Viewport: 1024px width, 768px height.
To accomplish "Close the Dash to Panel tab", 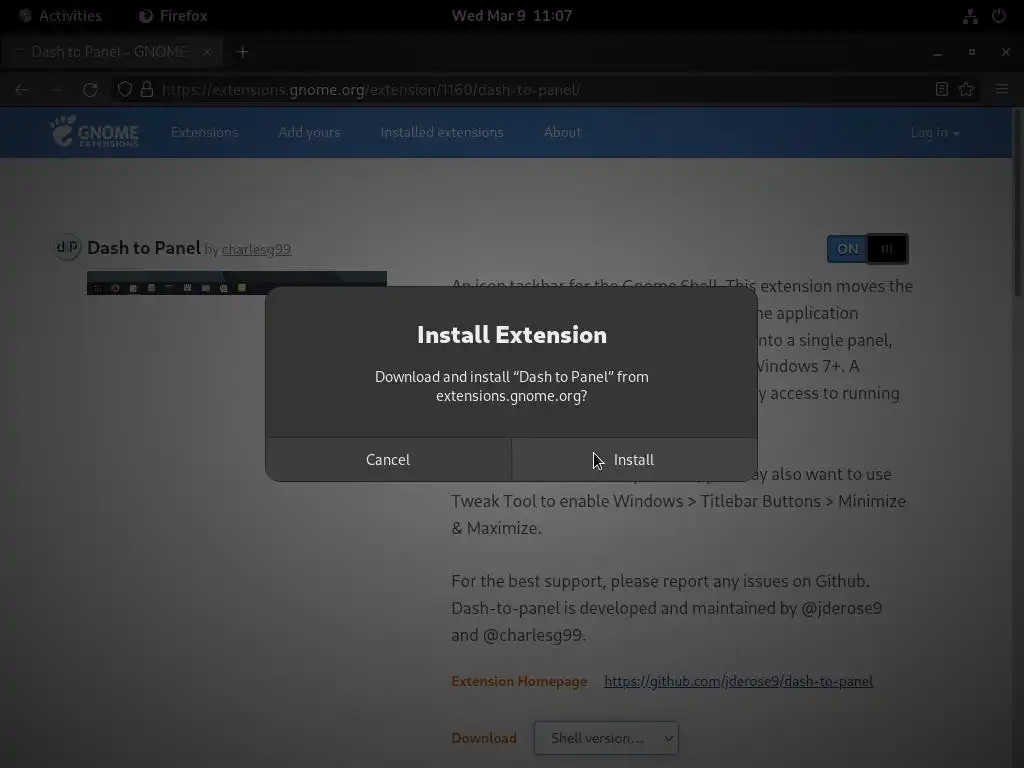I will point(206,52).
